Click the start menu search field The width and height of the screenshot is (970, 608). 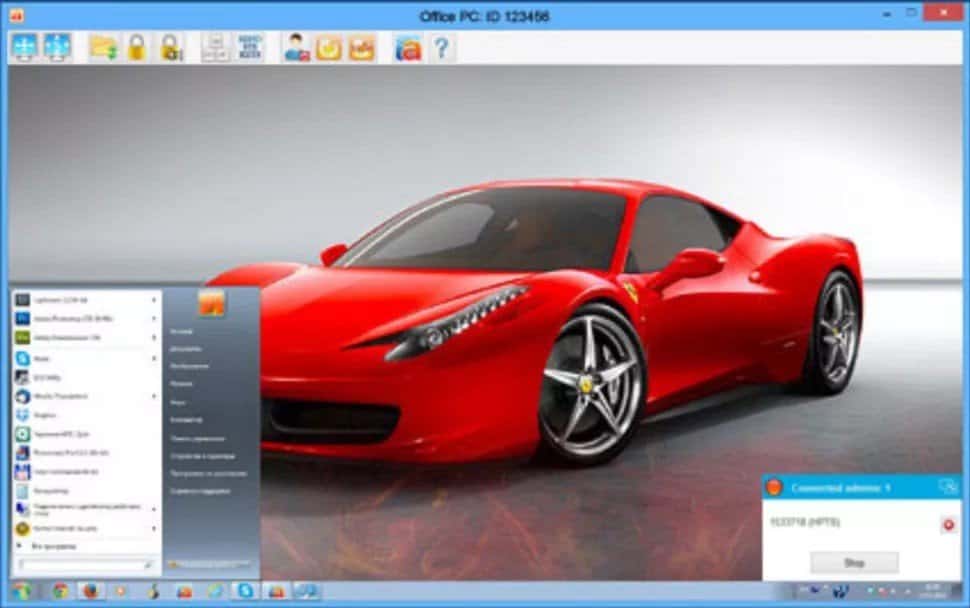(80, 565)
